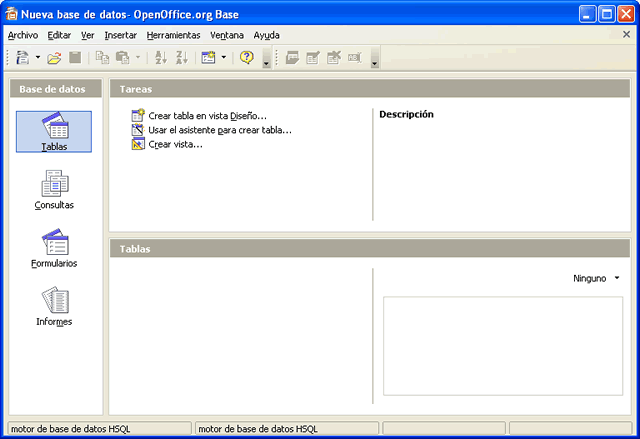
Task: Open the Archivo menu
Action: pos(23,35)
